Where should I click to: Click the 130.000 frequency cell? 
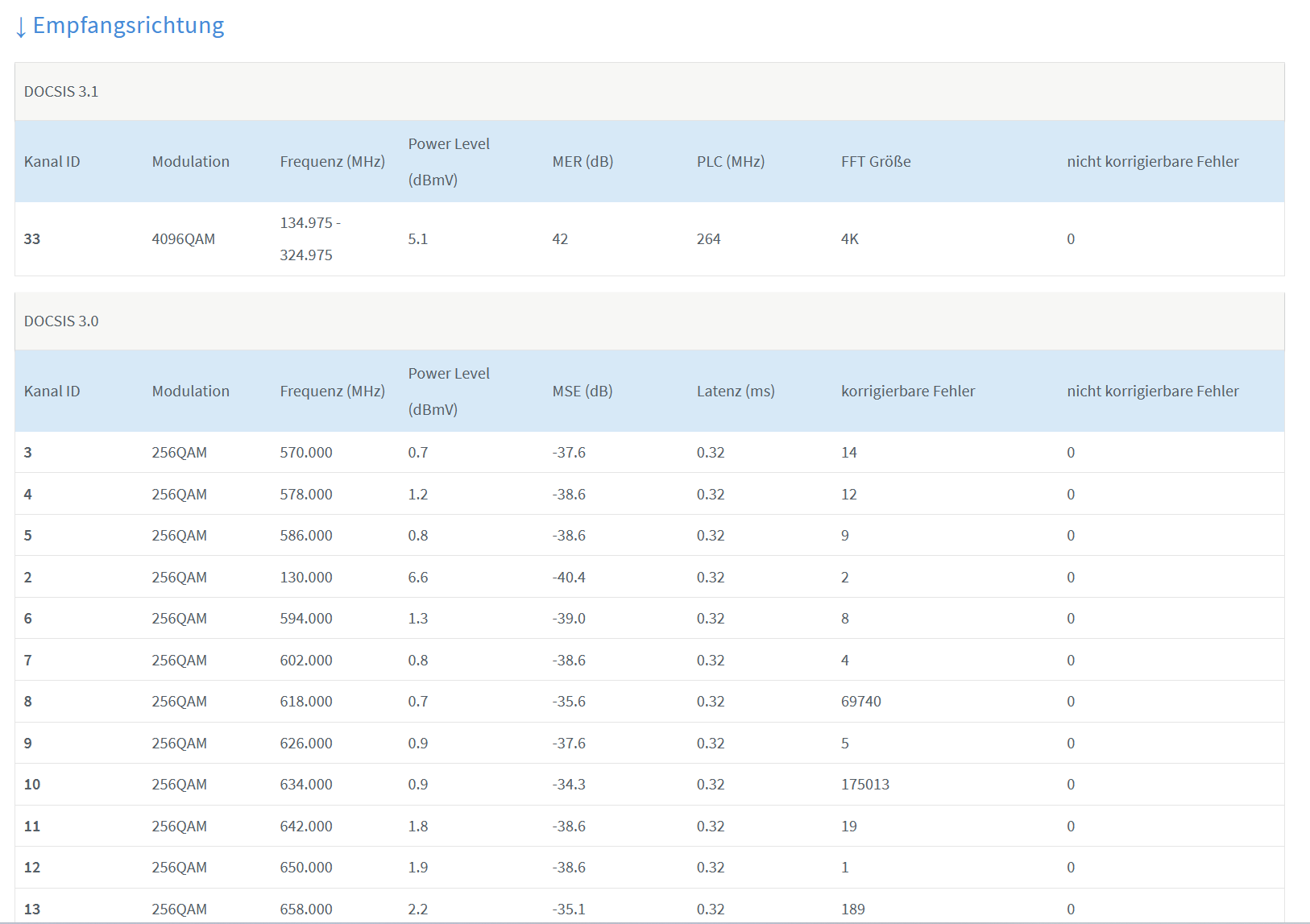tap(306, 577)
